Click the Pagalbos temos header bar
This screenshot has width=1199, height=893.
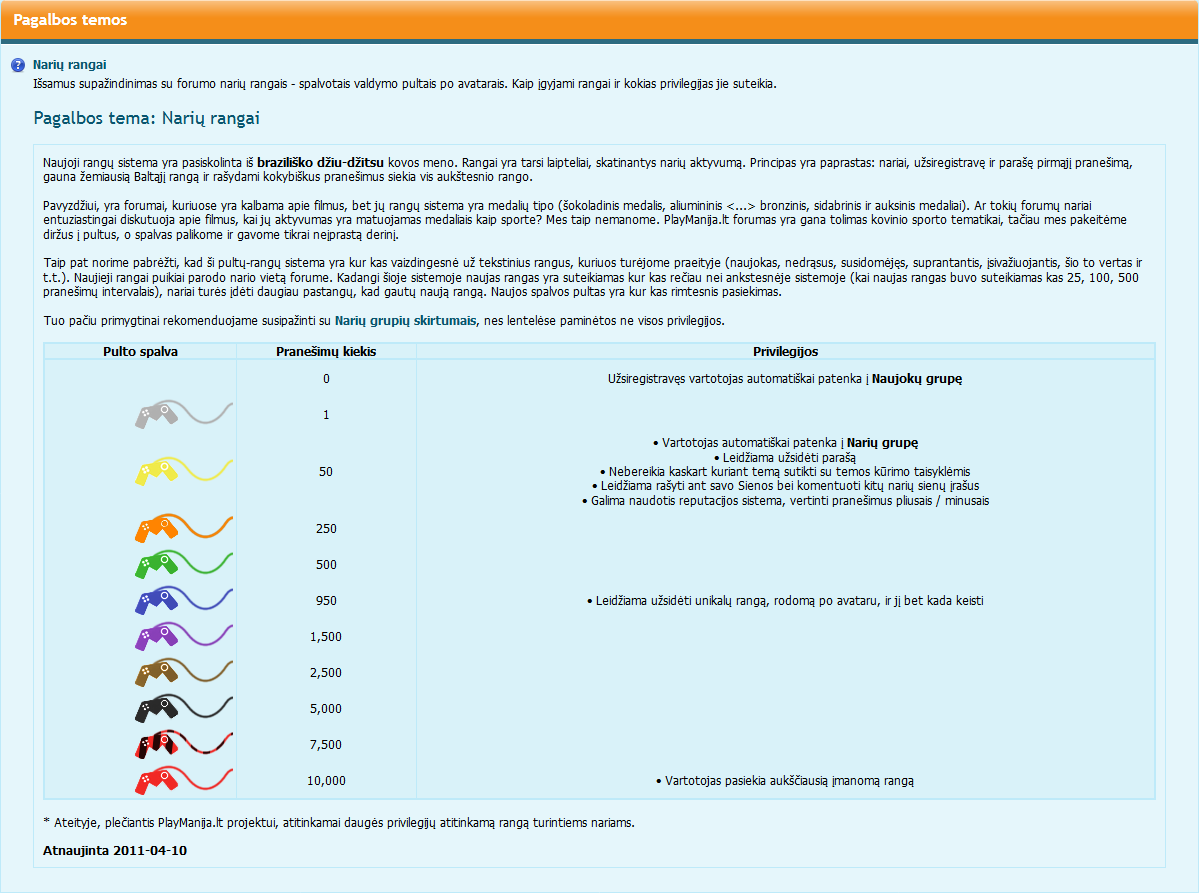click(x=600, y=20)
